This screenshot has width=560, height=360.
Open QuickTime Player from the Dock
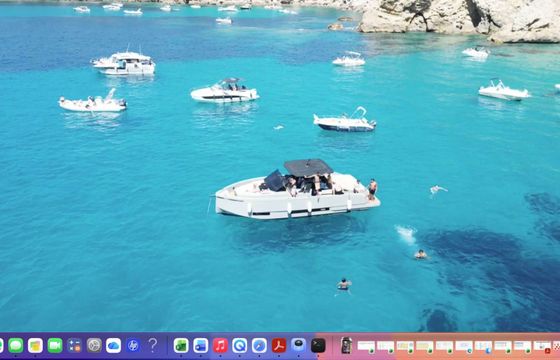(x=240, y=346)
